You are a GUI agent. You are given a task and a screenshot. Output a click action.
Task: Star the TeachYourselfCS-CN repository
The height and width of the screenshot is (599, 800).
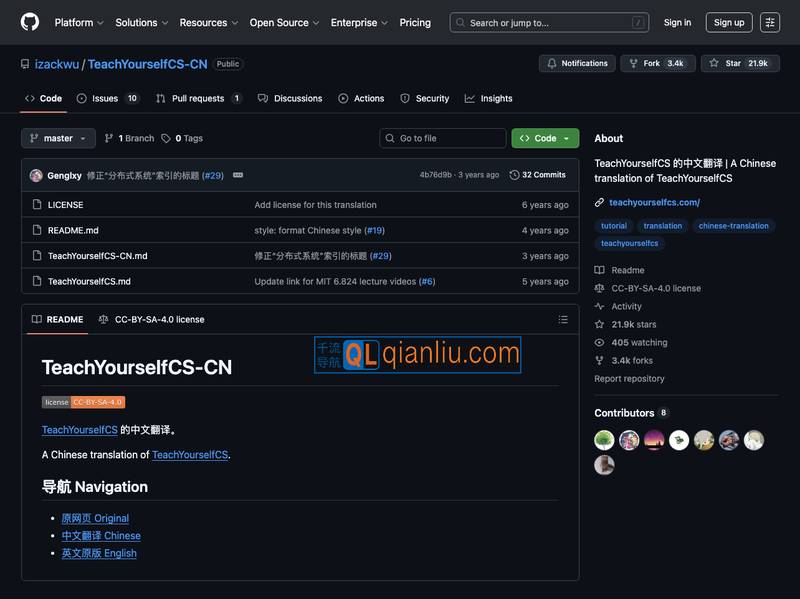(739, 63)
